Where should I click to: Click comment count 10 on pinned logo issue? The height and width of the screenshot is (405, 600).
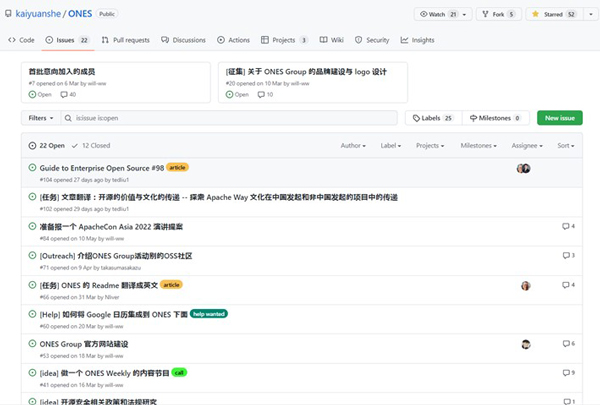click(266, 95)
